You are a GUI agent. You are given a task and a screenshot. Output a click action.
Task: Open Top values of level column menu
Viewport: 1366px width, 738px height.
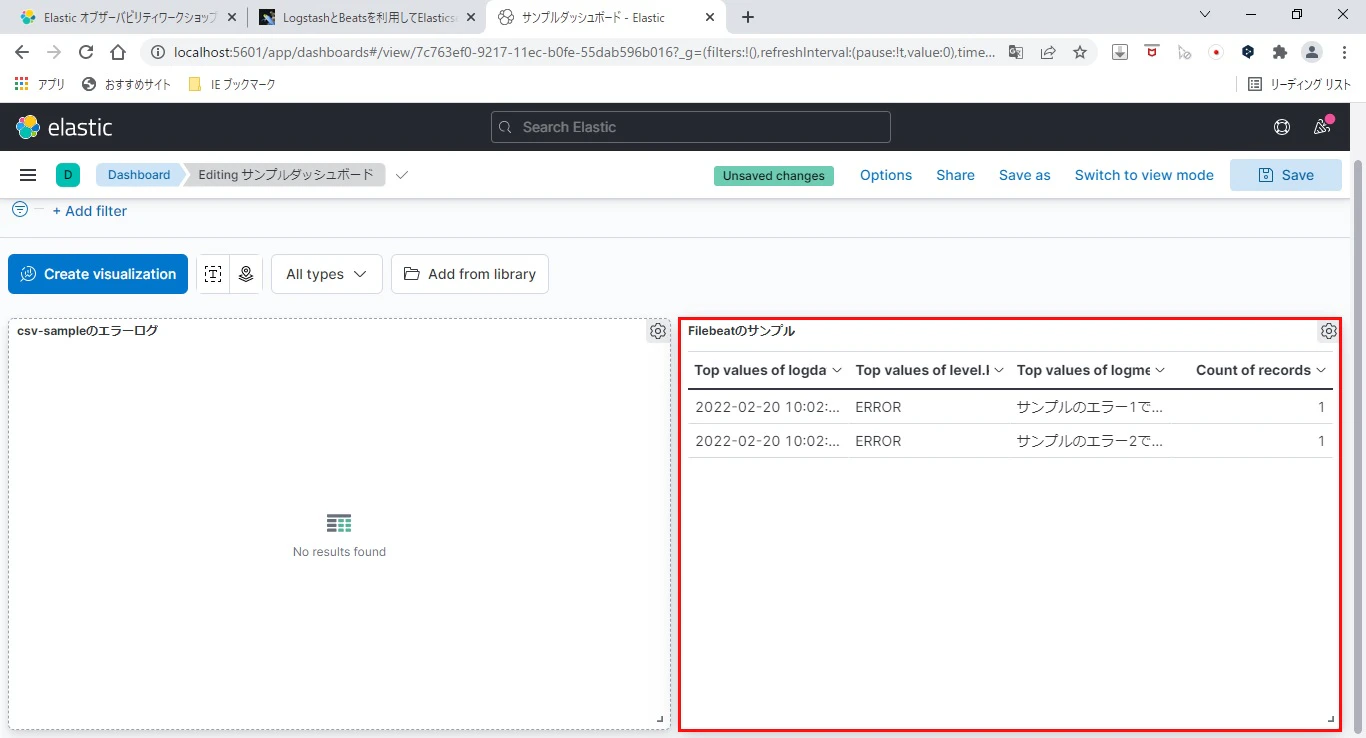coord(998,370)
